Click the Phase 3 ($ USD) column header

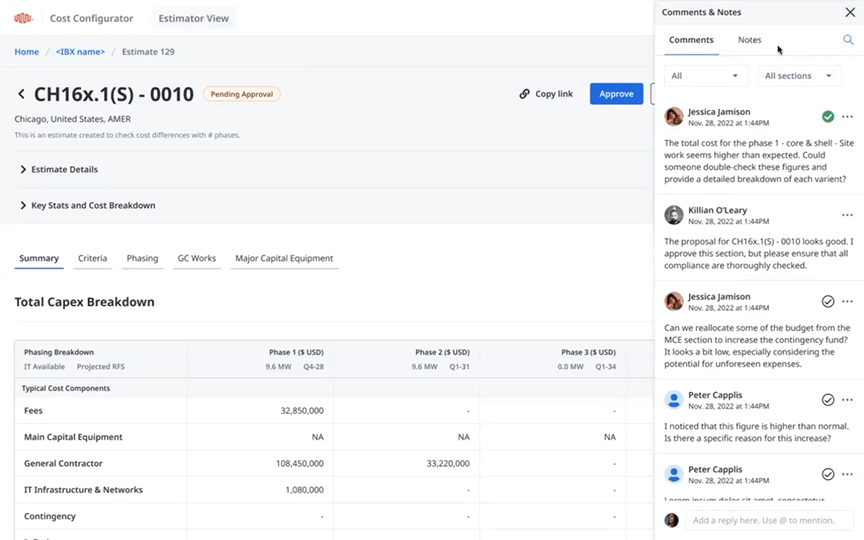[588, 352]
